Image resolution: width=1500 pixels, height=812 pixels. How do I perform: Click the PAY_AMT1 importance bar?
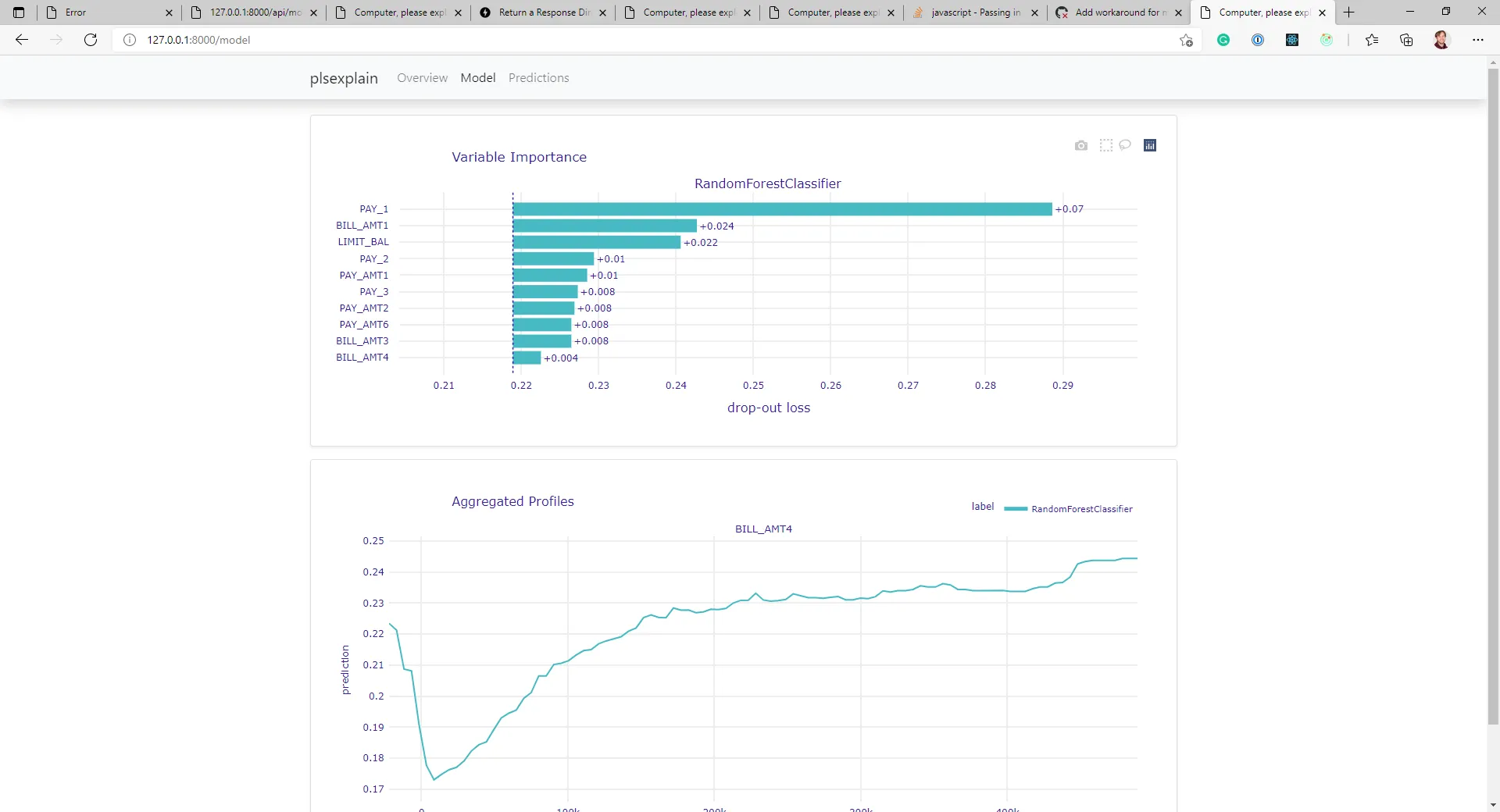point(550,275)
